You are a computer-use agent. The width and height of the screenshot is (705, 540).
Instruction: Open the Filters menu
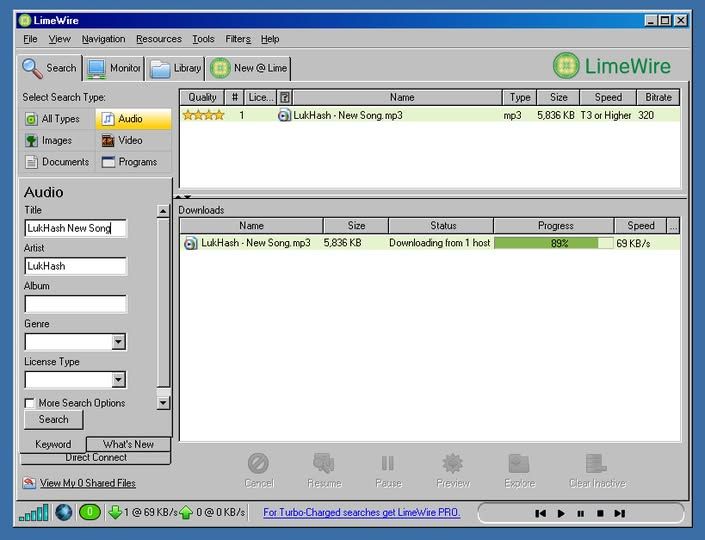238,39
